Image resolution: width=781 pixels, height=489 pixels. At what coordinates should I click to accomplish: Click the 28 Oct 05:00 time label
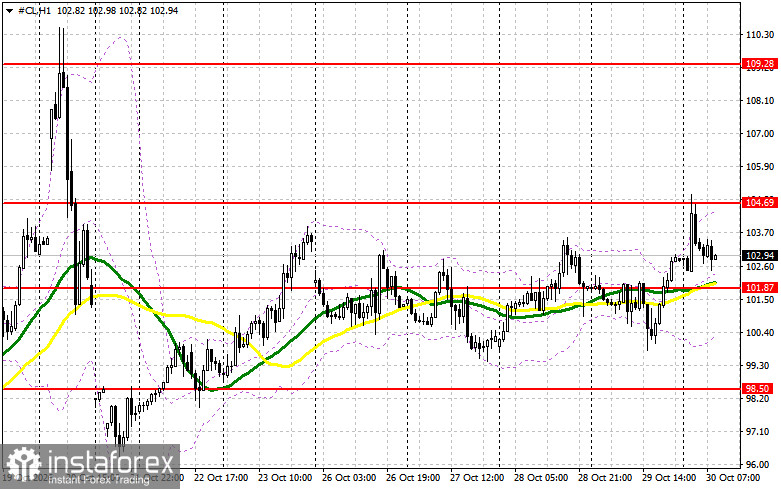pos(541,478)
